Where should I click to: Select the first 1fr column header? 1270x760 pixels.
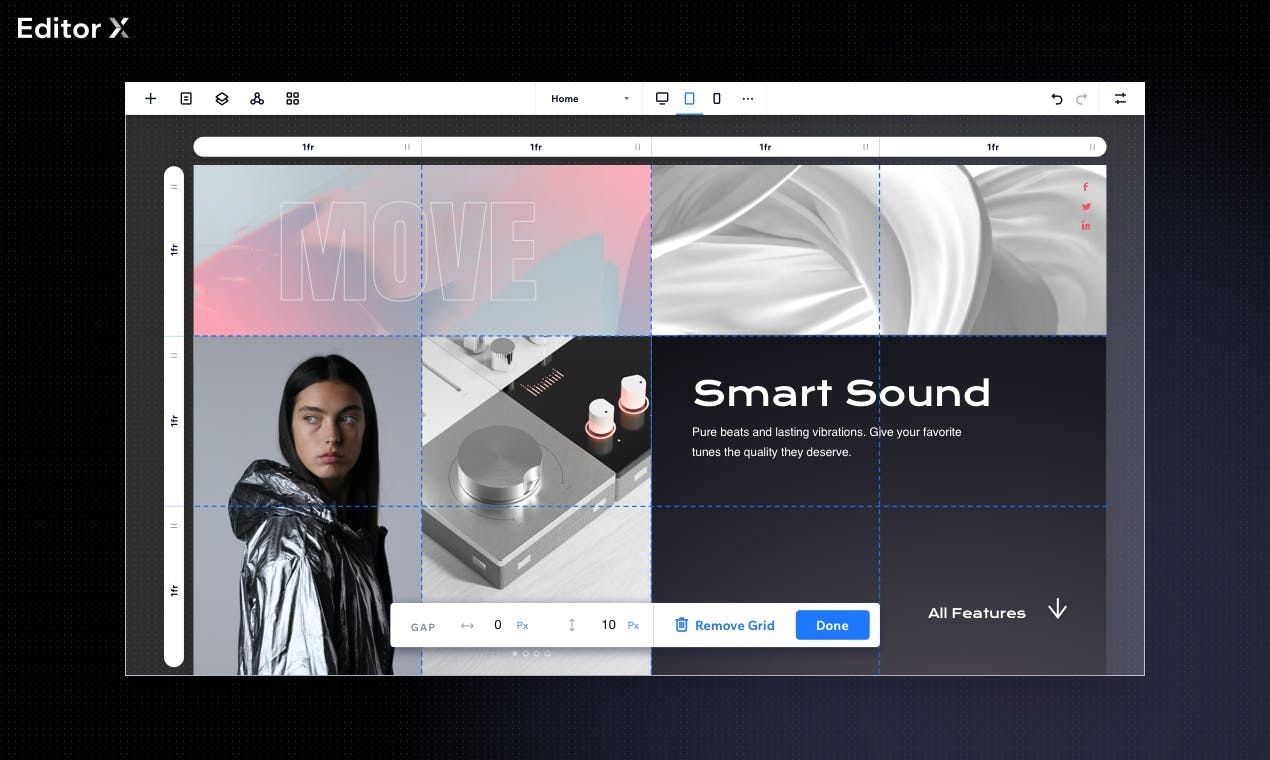(308, 147)
